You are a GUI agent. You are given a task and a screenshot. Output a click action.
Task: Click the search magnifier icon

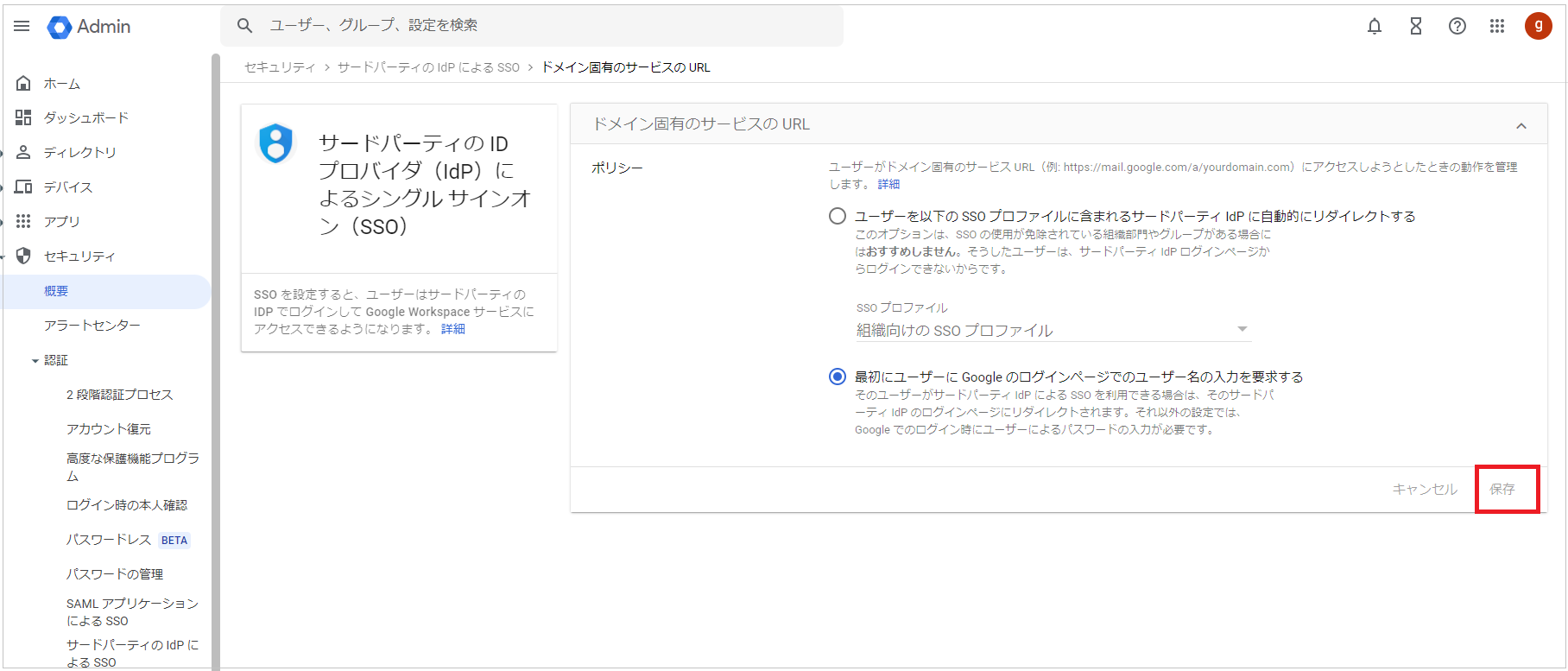tap(245, 26)
